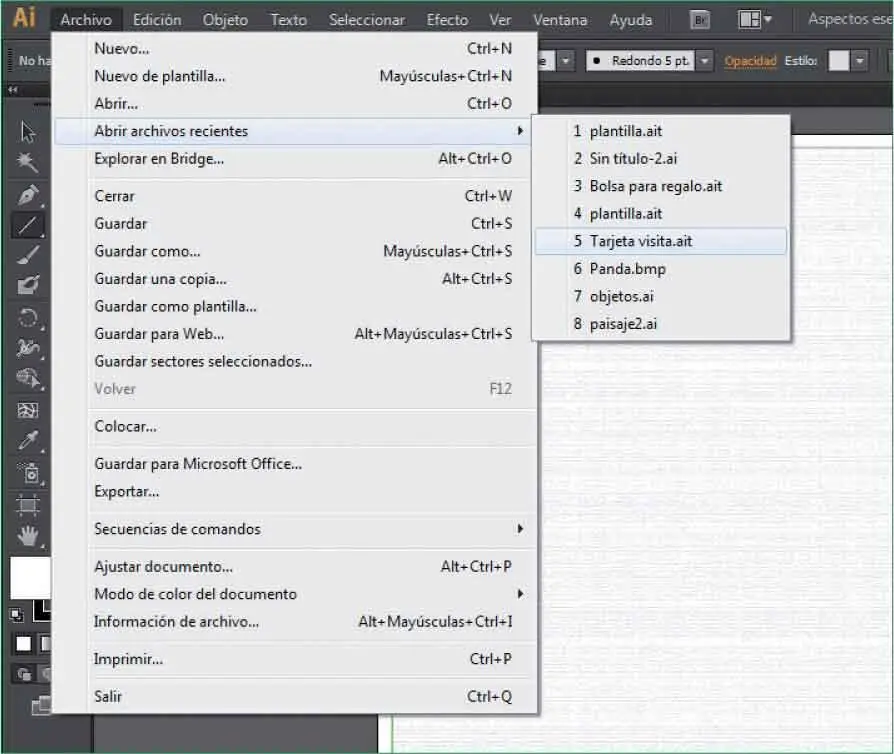Viewport: 894px width, 754px height.
Task: Select the Artboard tool
Action: click(x=27, y=505)
